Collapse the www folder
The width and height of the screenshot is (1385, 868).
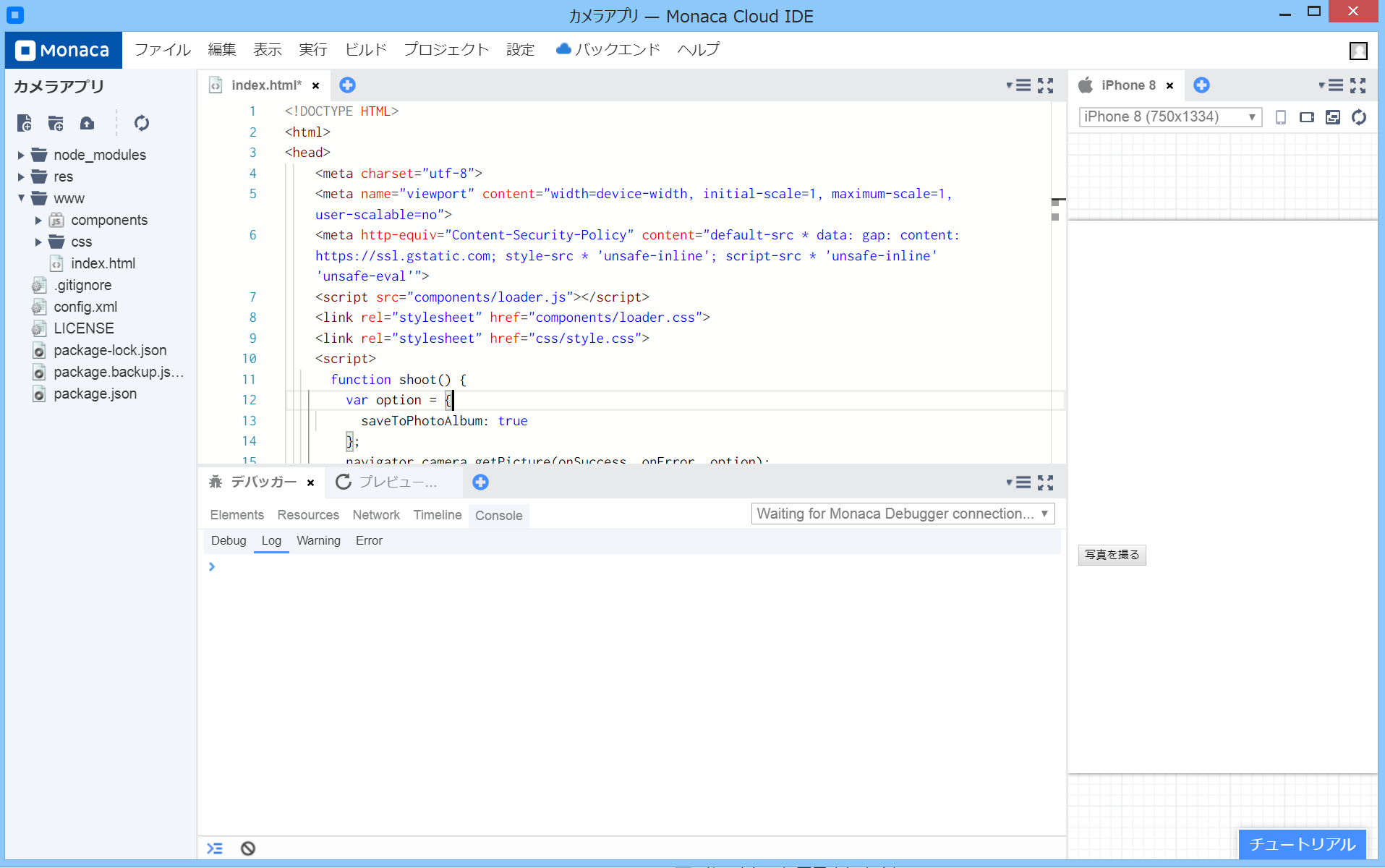[x=21, y=198]
